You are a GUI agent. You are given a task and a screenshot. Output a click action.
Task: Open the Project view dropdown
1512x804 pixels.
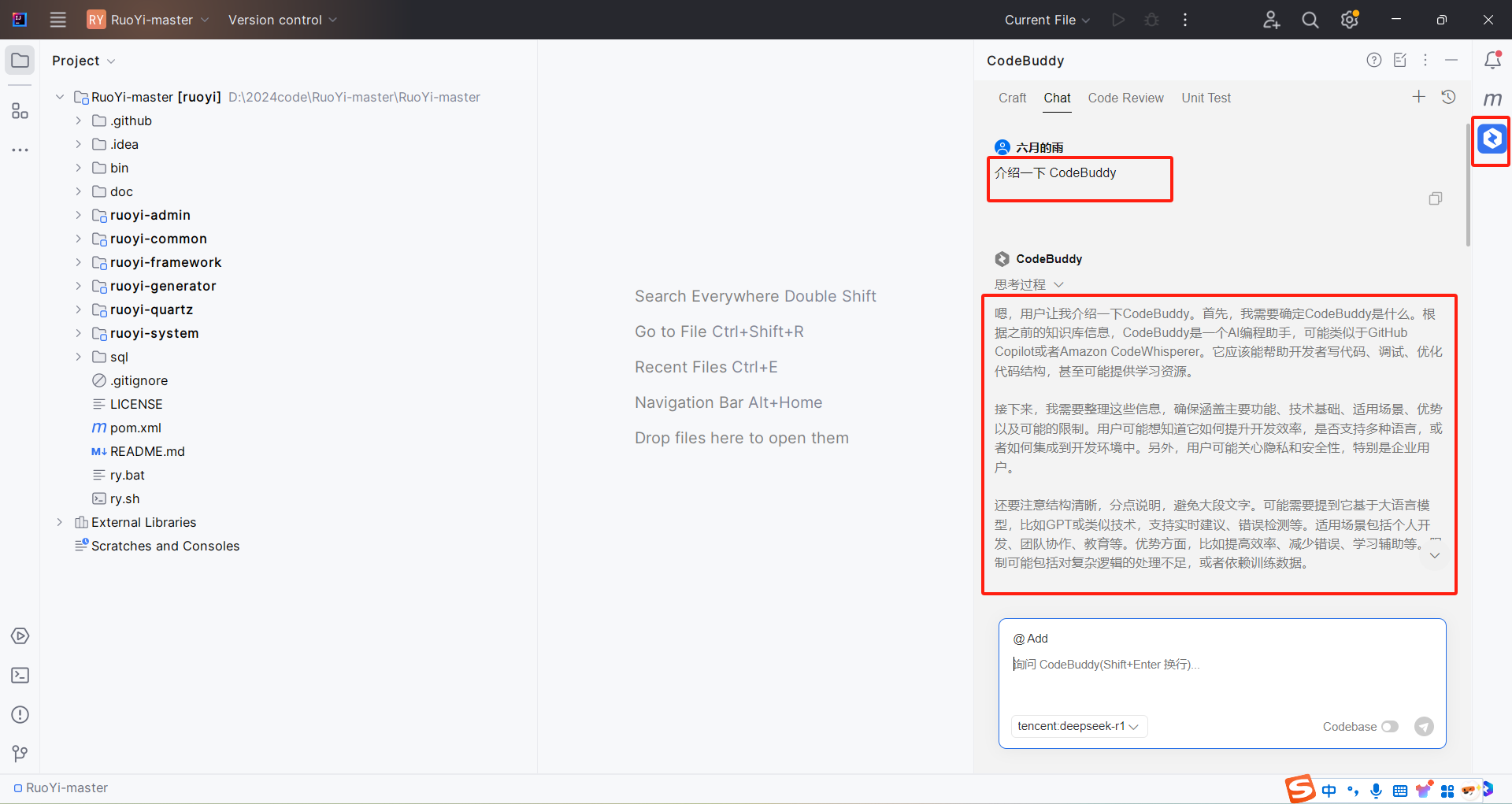tap(83, 61)
